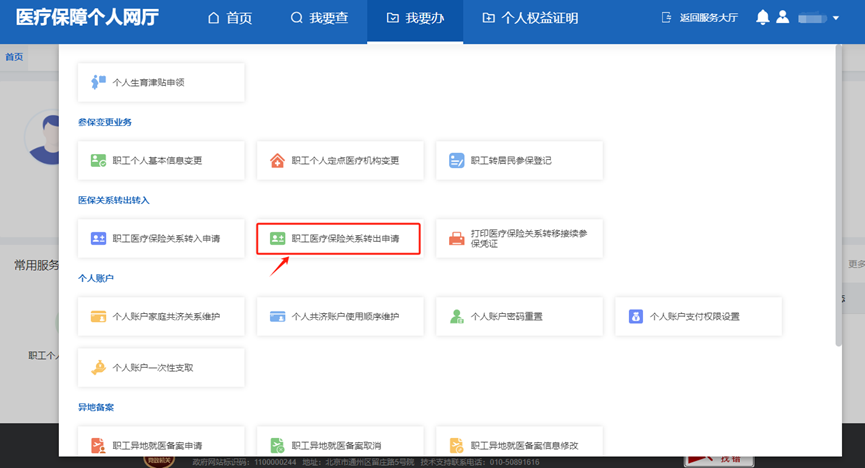Click the user profile avatar icon in header
This screenshot has height=468, width=865.
pyautogui.click(x=782, y=17)
